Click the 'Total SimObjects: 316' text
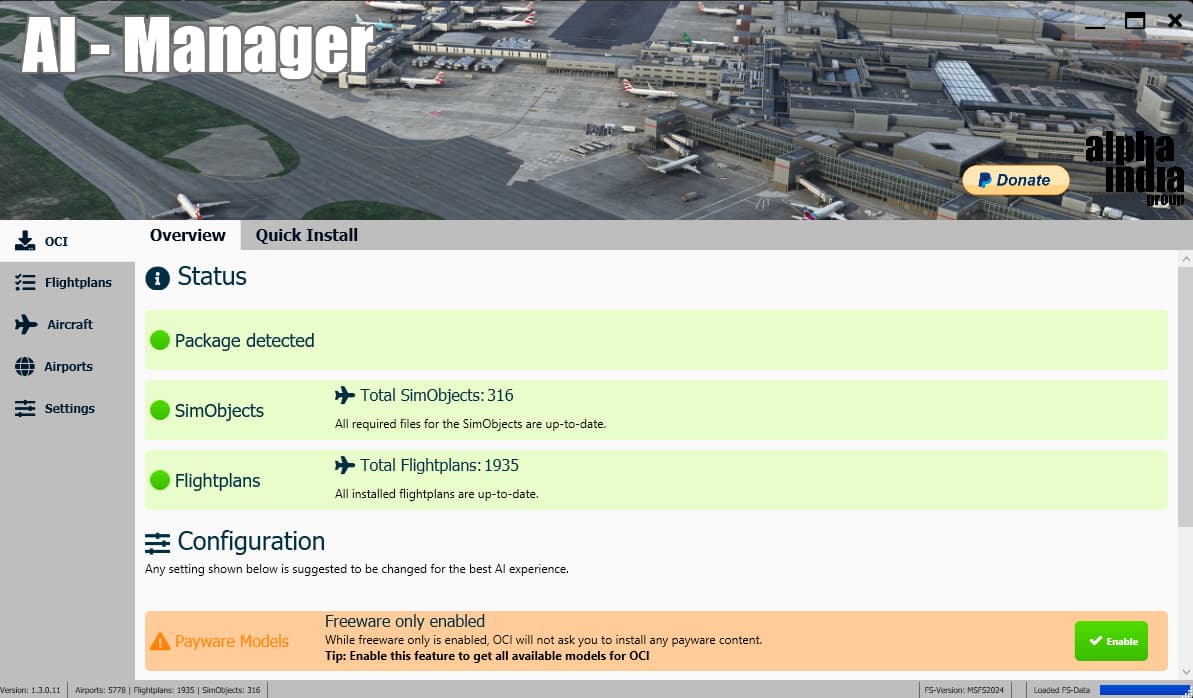Image resolution: width=1193 pixels, height=698 pixels. pos(437,395)
